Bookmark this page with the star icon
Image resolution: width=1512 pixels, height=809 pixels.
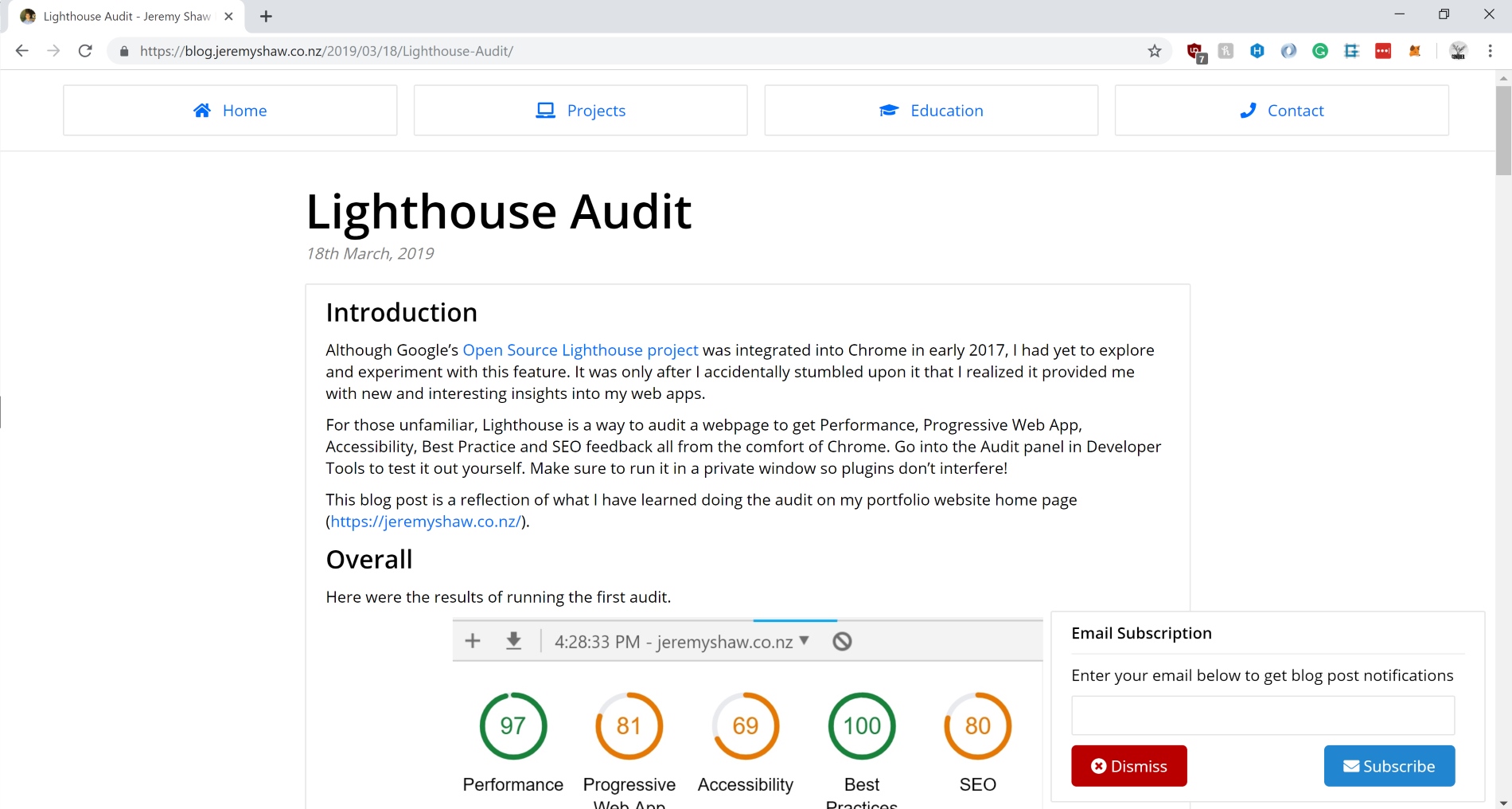1154,51
